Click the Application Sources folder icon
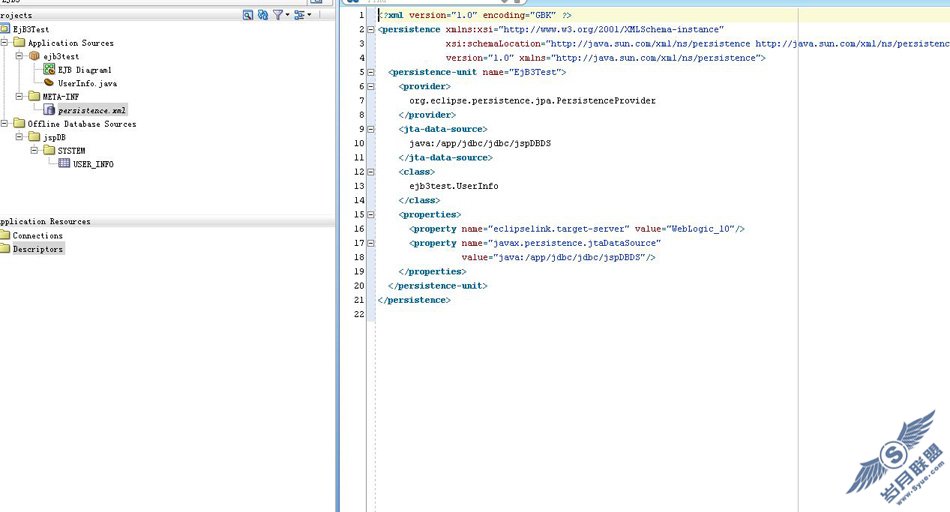950x512 pixels. pyautogui.click(x=19, y=42)
